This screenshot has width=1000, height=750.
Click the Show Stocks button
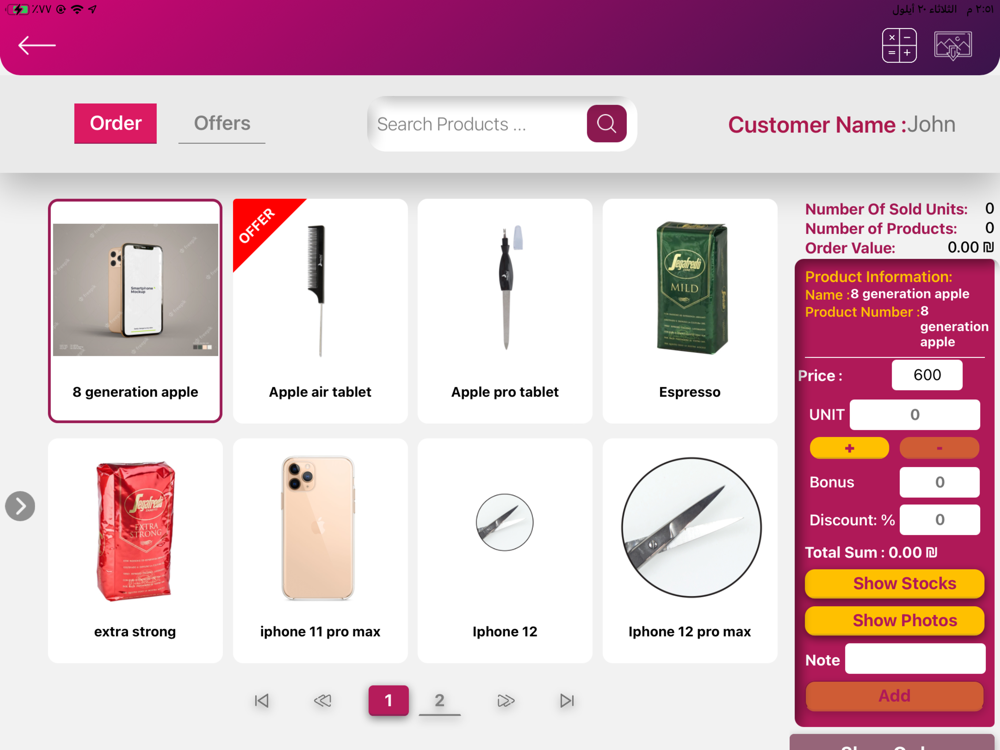click(x=894, y=584)
